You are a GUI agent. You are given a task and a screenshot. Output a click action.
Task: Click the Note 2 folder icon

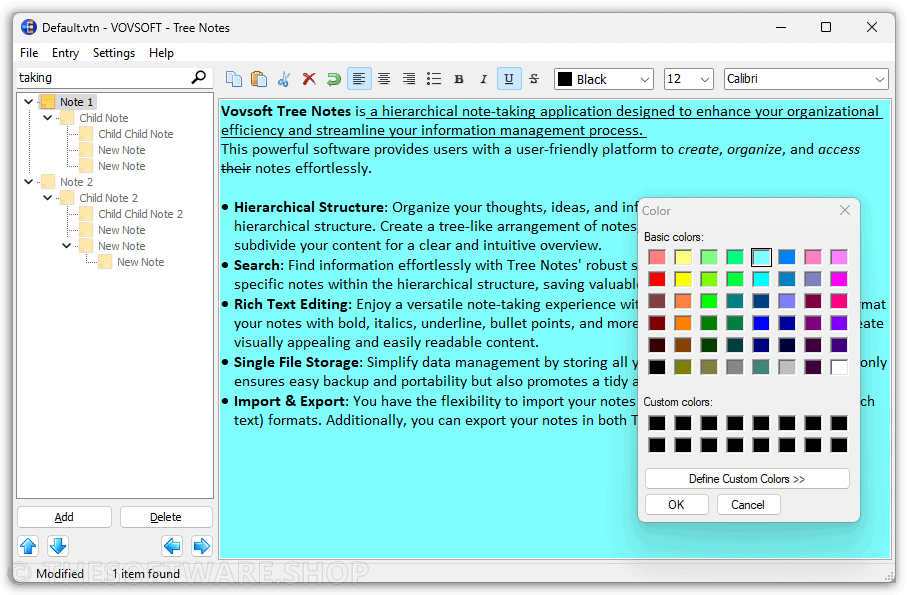(x=48, y=182)
